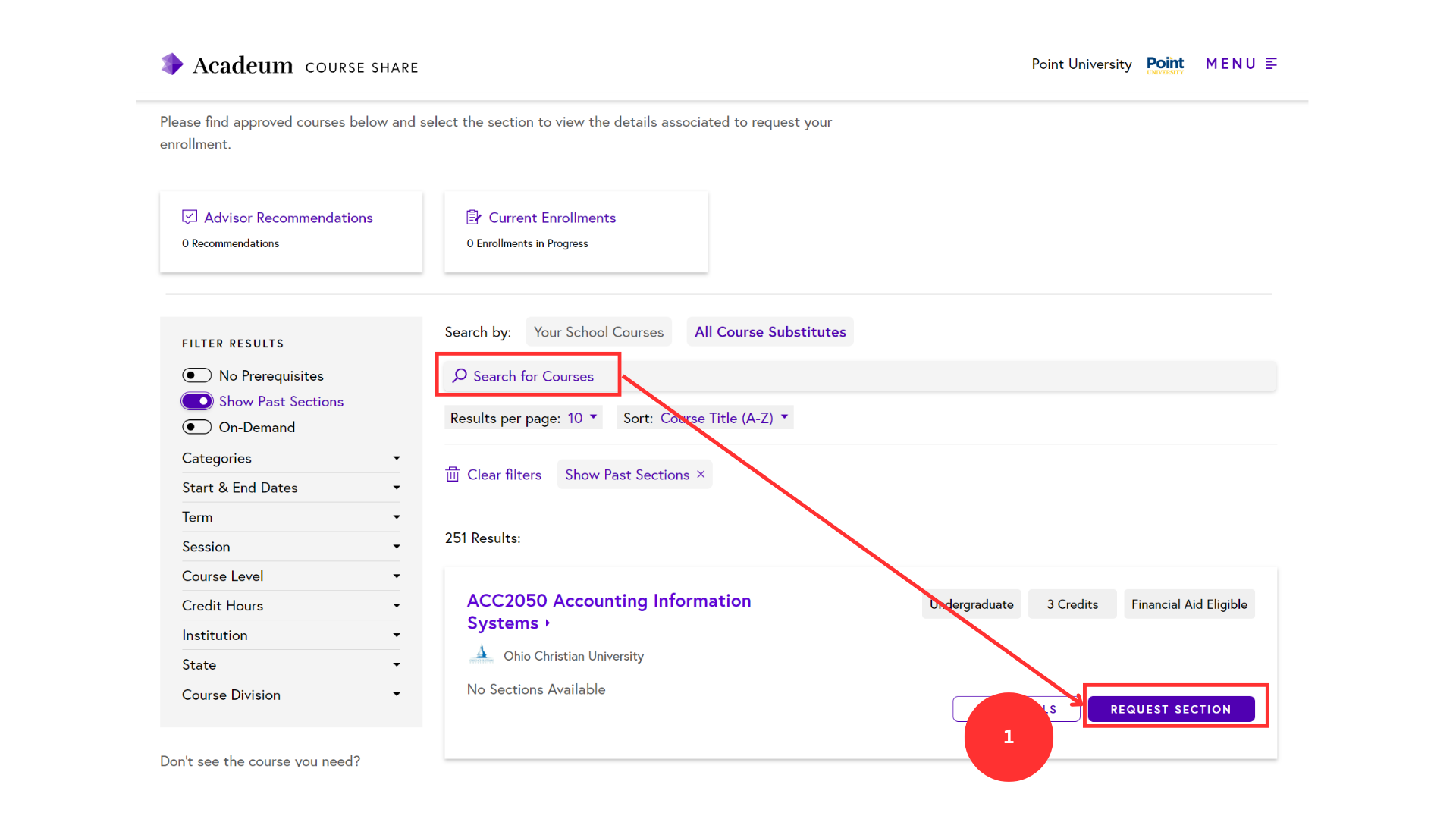Expand the Session filter

click(x=291, y=547)
